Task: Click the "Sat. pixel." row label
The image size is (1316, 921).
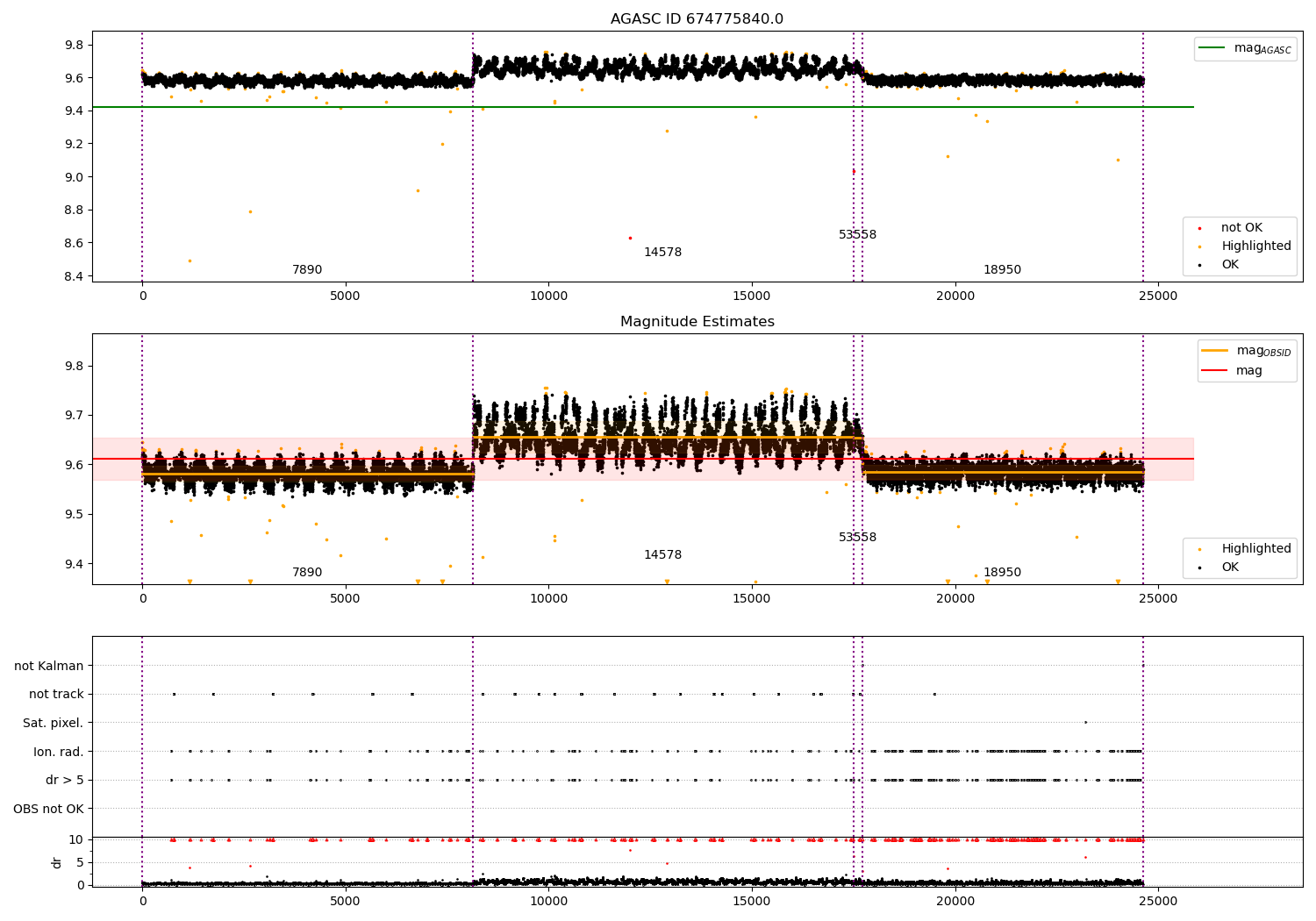Action: coord(54,724)
